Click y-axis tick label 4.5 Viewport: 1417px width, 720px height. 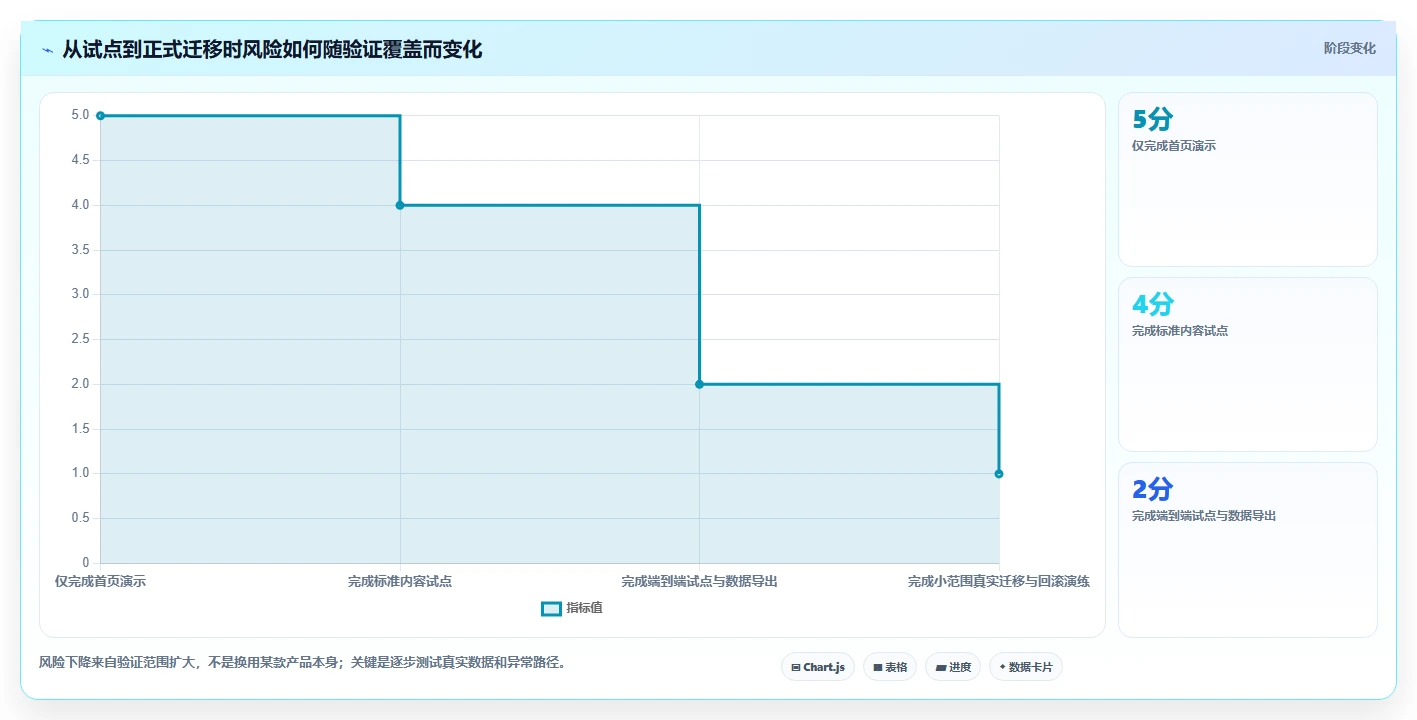pyautogui.click(x=80, y=160)
